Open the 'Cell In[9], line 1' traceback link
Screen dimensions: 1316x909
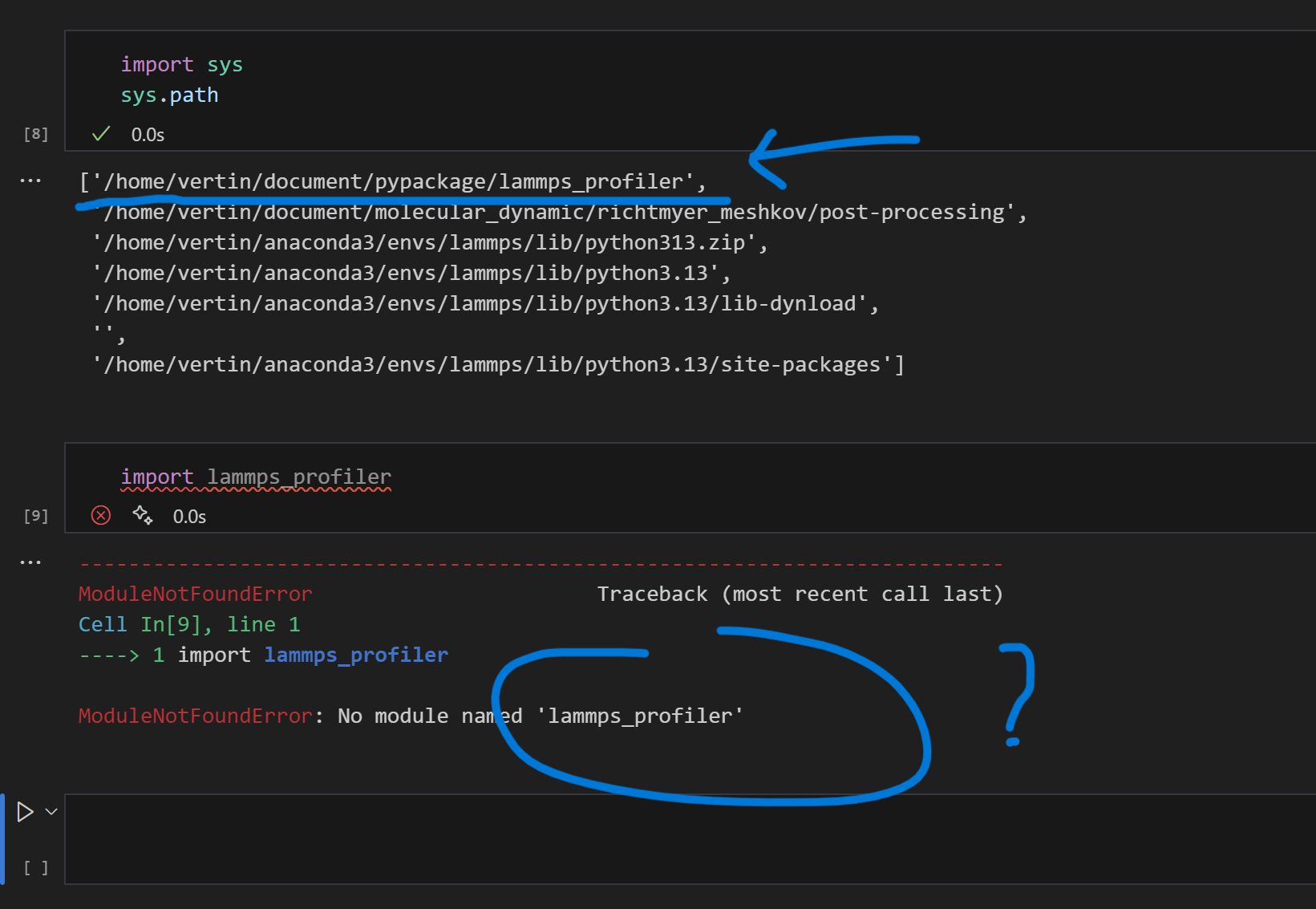point(189,624)
